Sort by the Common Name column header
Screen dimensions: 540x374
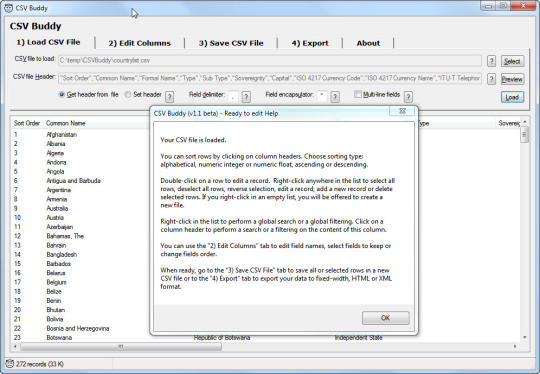[66, 123]
